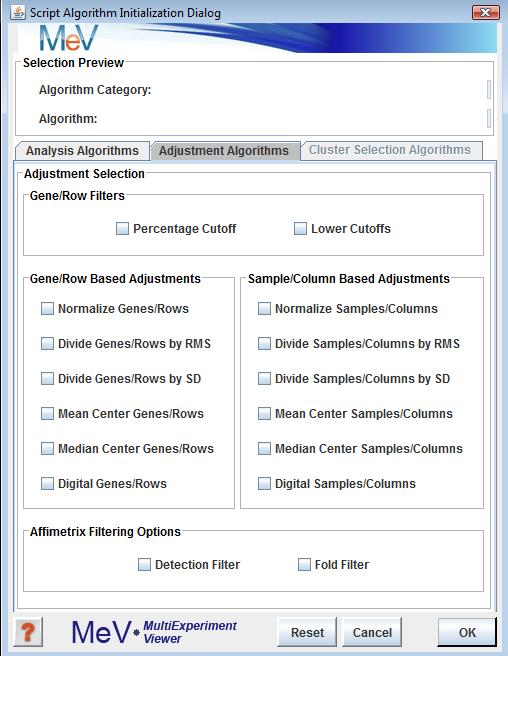Select Mean Center Genes/Rows checkbox
508x704 pixels.
[x=47, y=414]
